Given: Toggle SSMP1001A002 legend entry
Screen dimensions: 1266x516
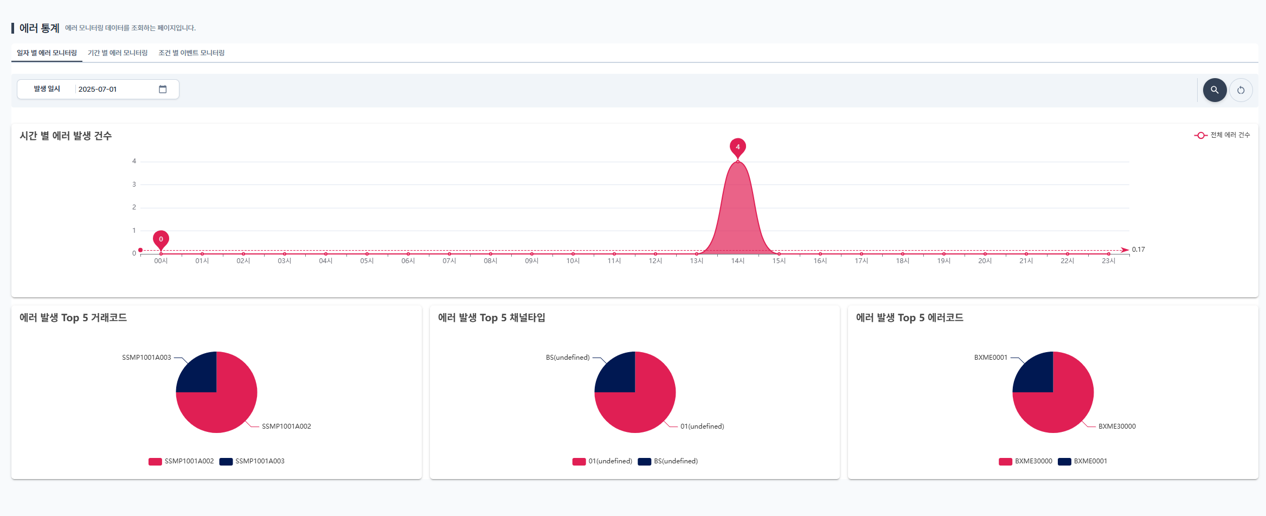Looking at the screenshot, I should coord(181,461).
